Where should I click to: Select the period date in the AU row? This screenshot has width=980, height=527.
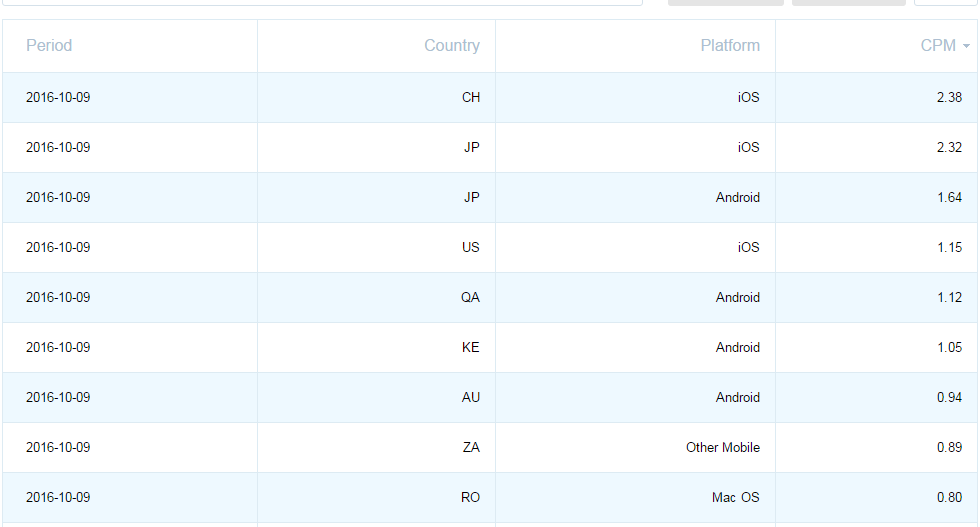58,398
